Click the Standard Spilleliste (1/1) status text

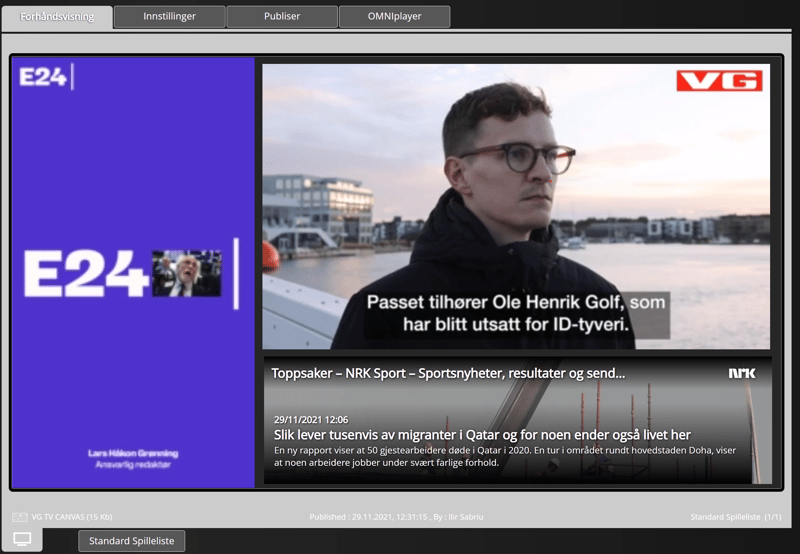tap(736, 517)
